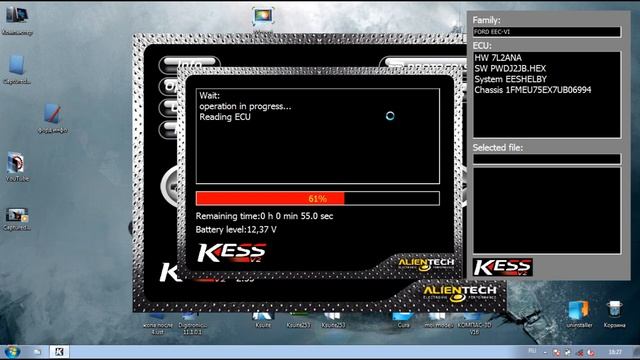Open the Digitronic 11.1.0.1 shortcut

click(x=193, y=324)
